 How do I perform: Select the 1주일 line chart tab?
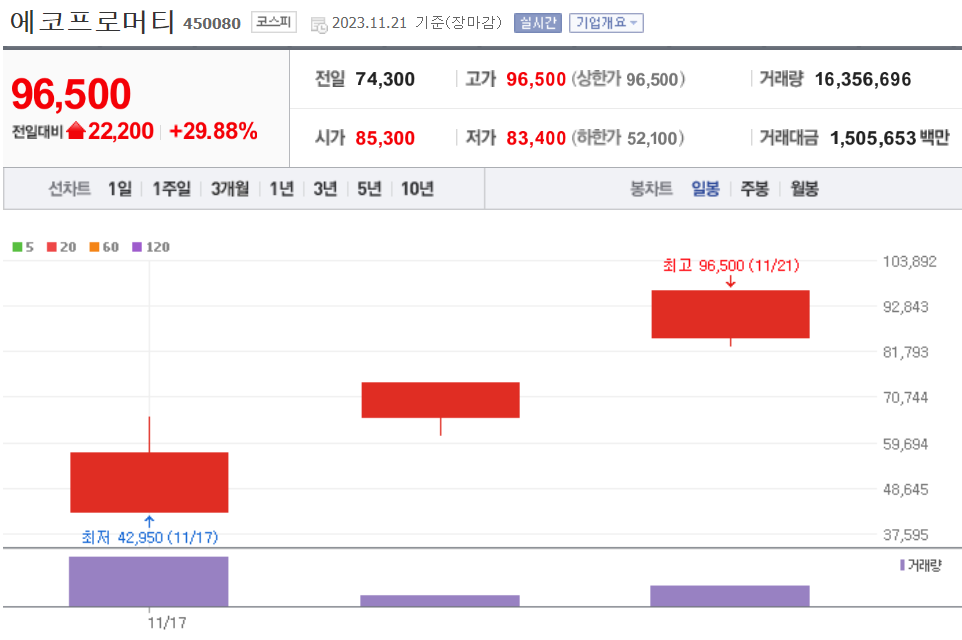click(x=171, y=188)
